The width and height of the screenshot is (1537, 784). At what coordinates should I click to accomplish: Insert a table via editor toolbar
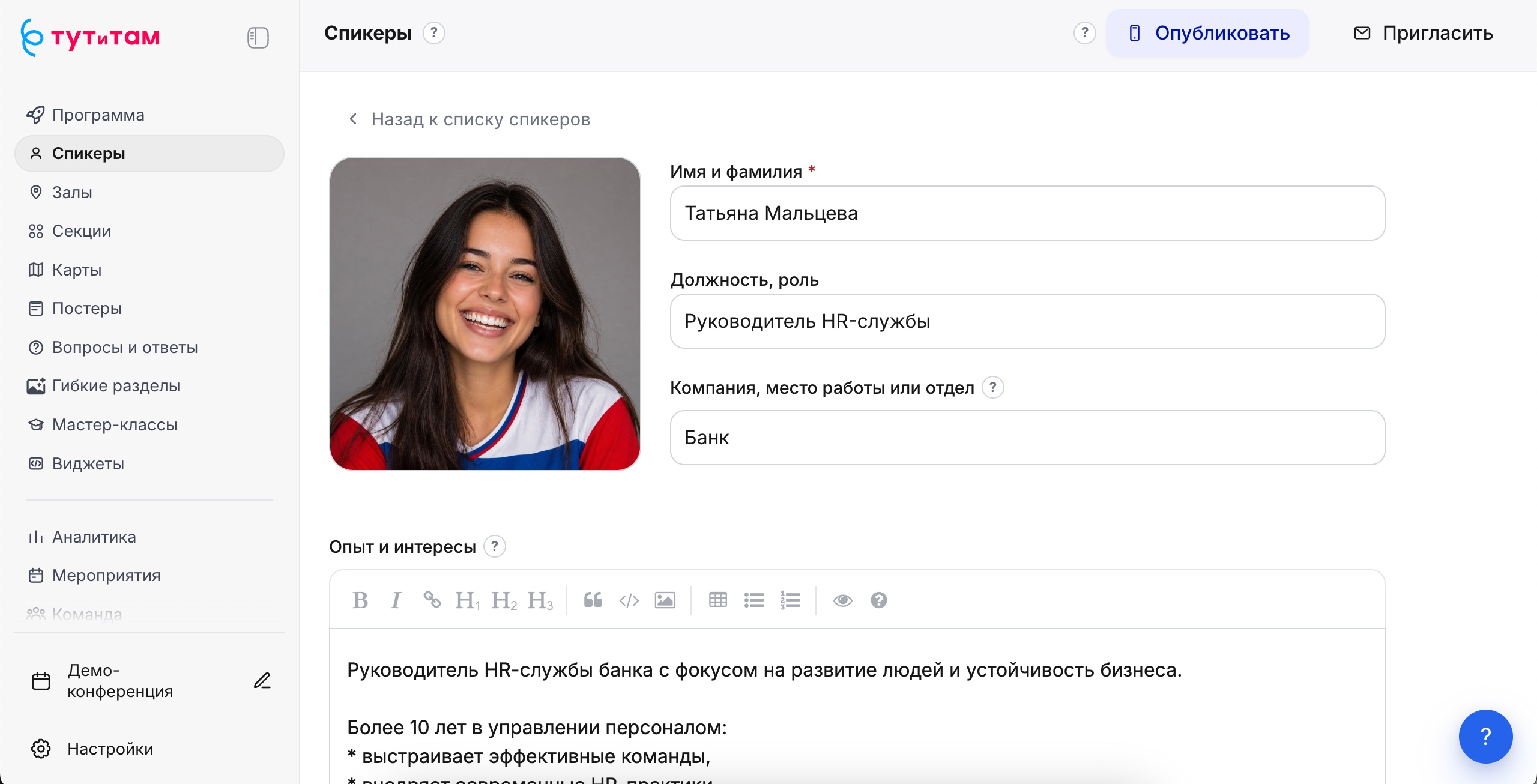click(718, 600)
